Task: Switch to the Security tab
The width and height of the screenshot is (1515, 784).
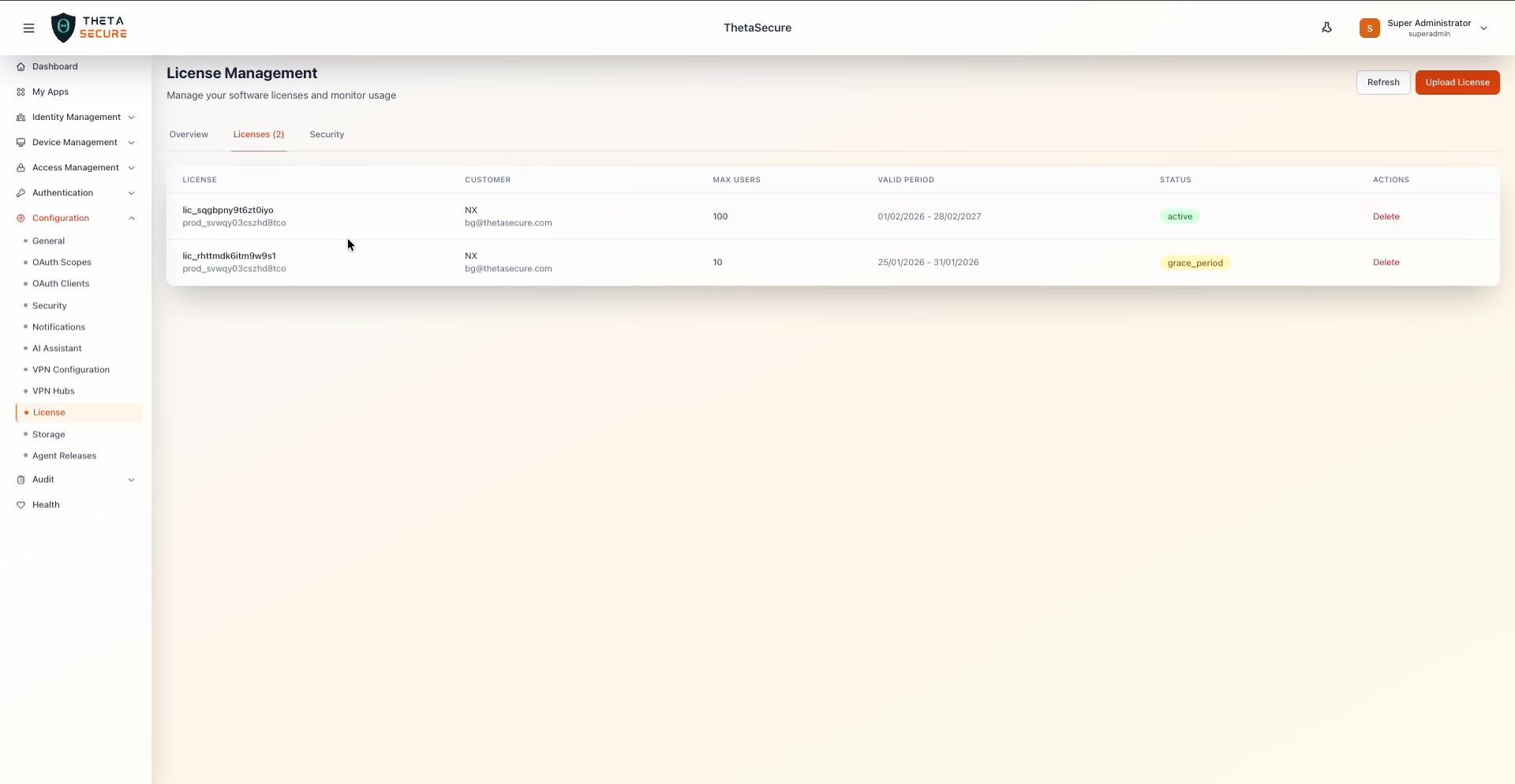Action: pyautogui.click(x=327, y=134)
